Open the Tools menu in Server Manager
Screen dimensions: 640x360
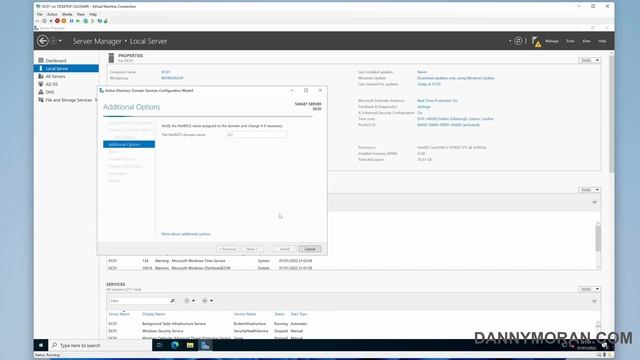[x=570, y=41]
